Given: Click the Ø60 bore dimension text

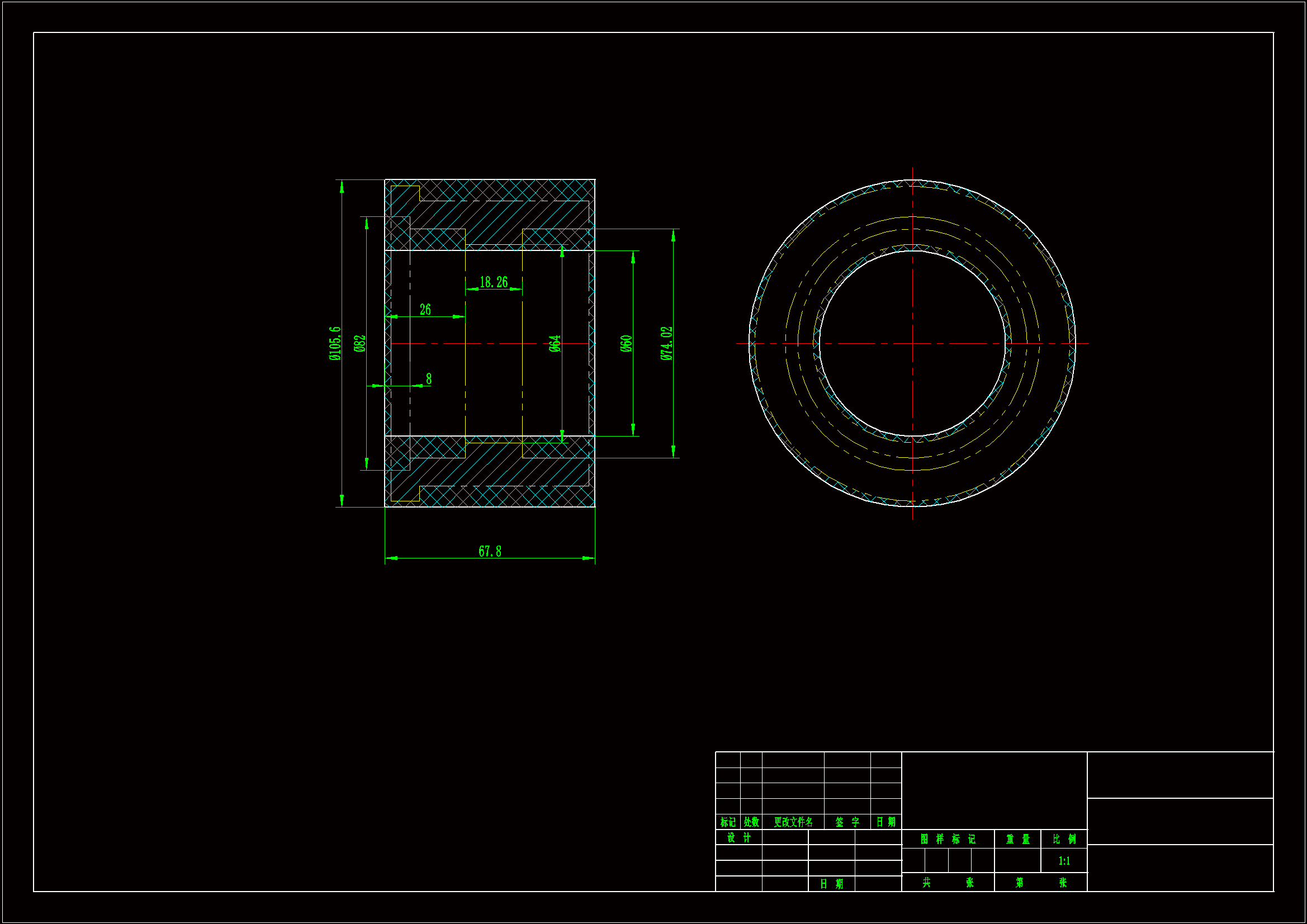Looking at the screenshot, I should (626, 343).
